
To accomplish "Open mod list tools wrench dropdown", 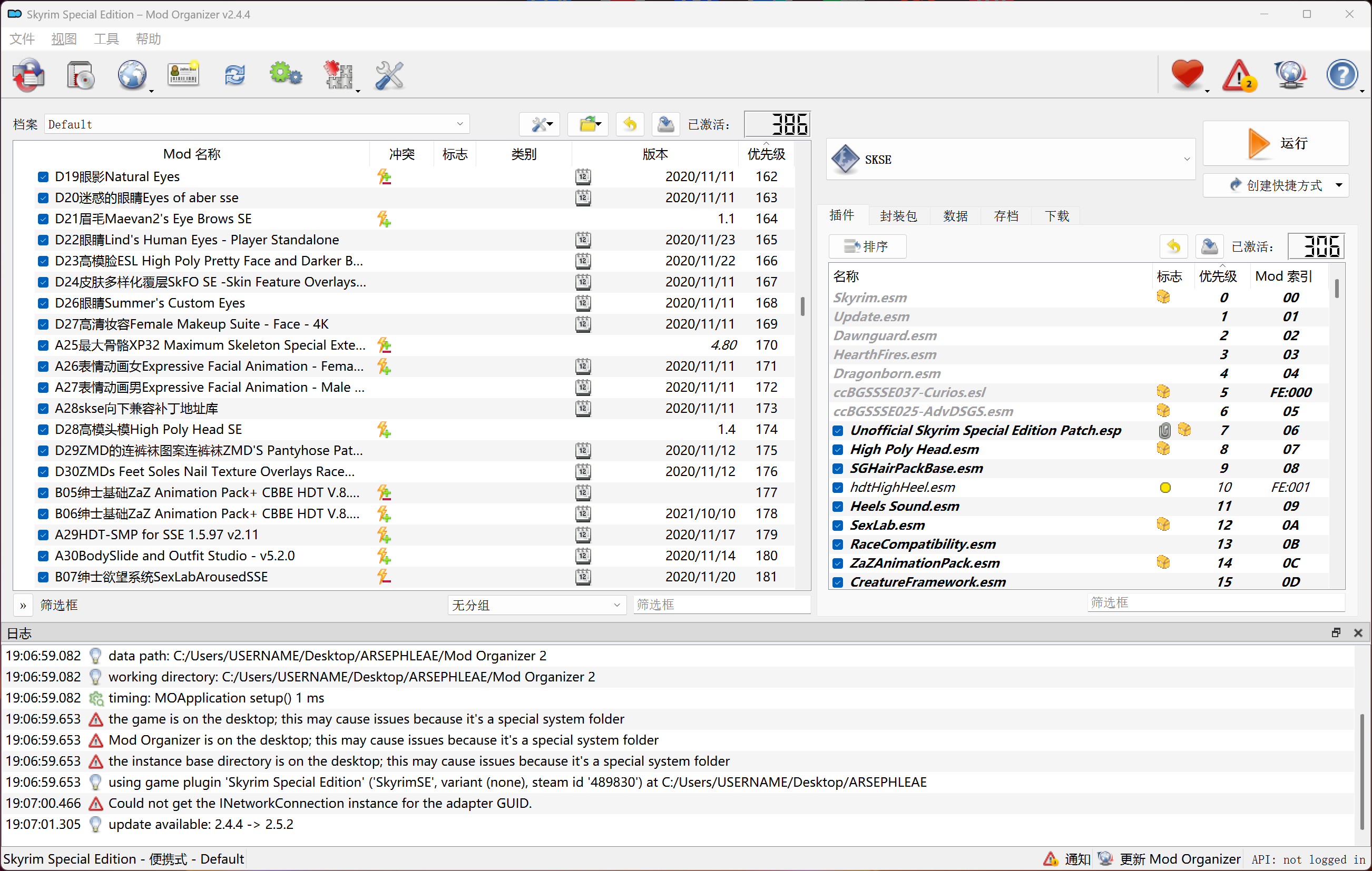I will pyautogui.click(x=540, y=124).
